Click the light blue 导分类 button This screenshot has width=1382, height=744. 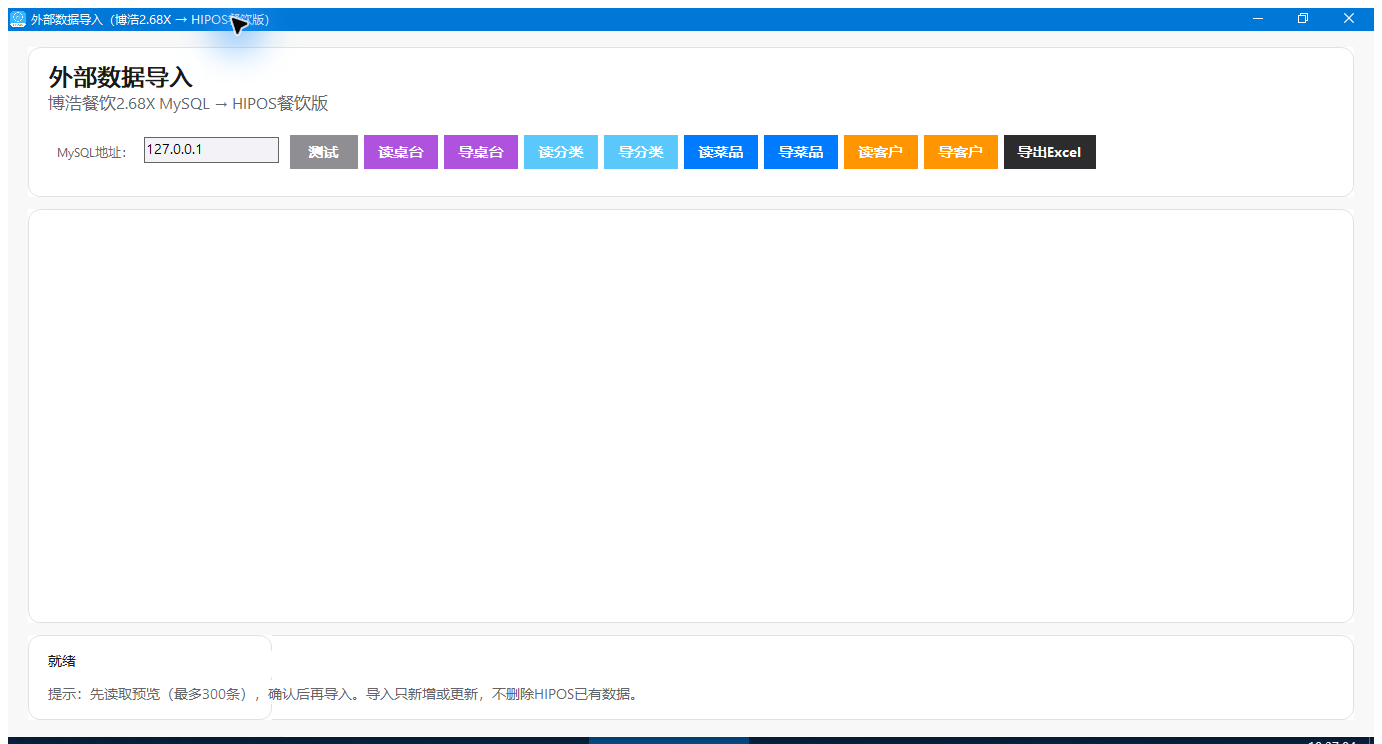[641, 152]
